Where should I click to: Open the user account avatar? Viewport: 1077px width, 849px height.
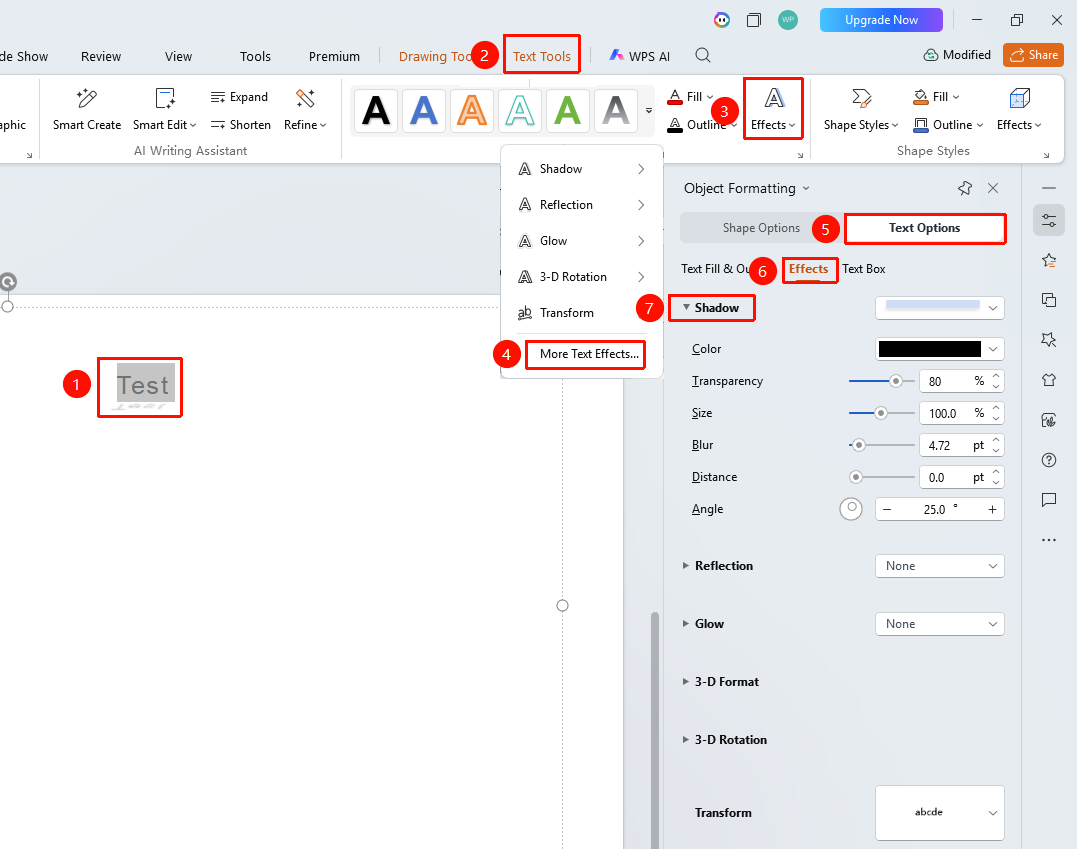788,20
